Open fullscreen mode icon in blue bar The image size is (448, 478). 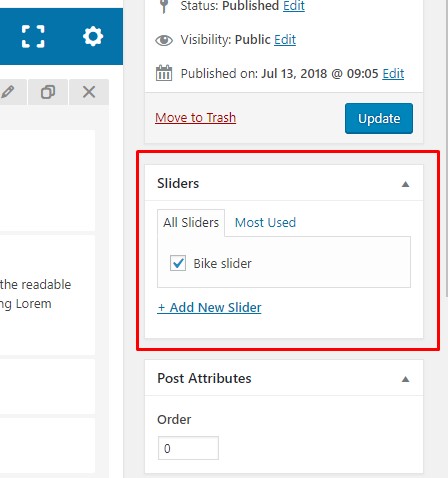(x=33, y=36)
